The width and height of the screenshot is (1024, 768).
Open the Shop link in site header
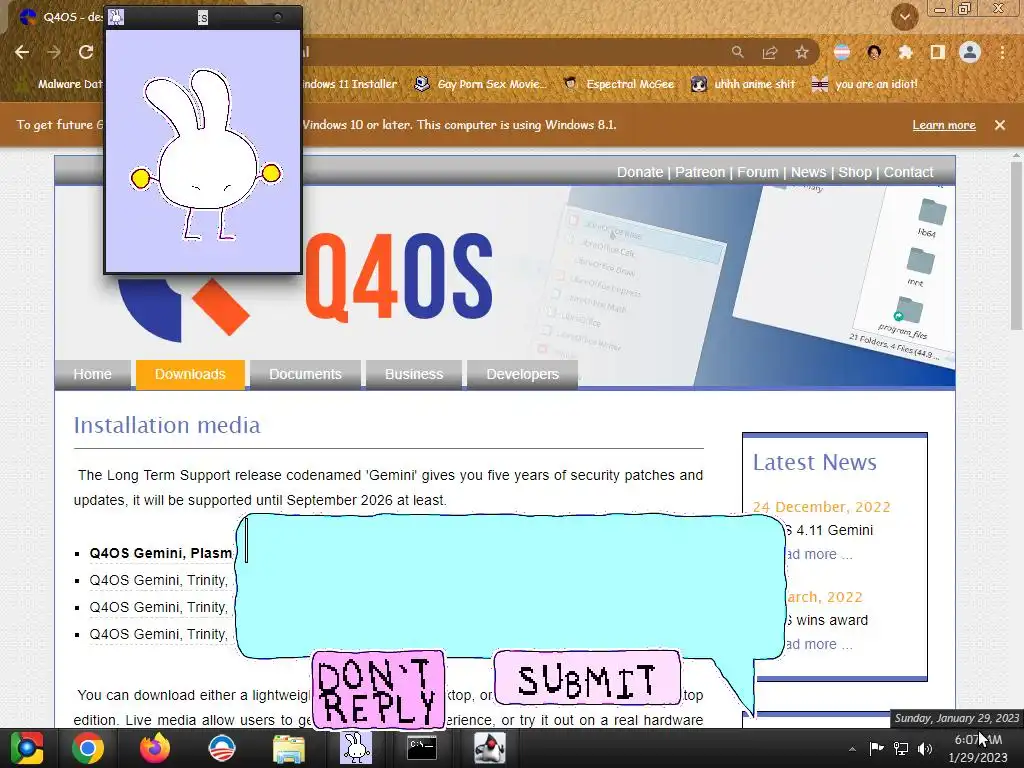[x=855, y=172]
